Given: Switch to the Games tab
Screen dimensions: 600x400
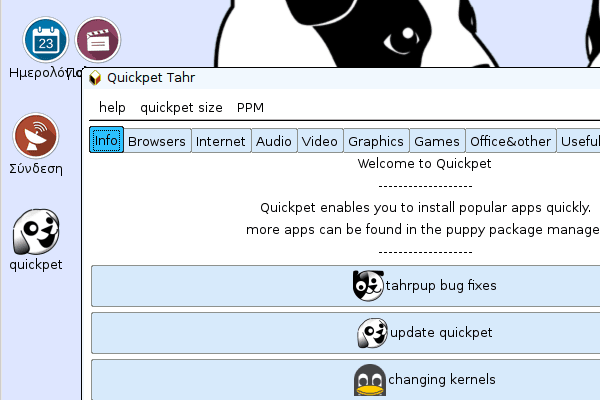Looking at the screenshot, I should (x=437, y=141).
